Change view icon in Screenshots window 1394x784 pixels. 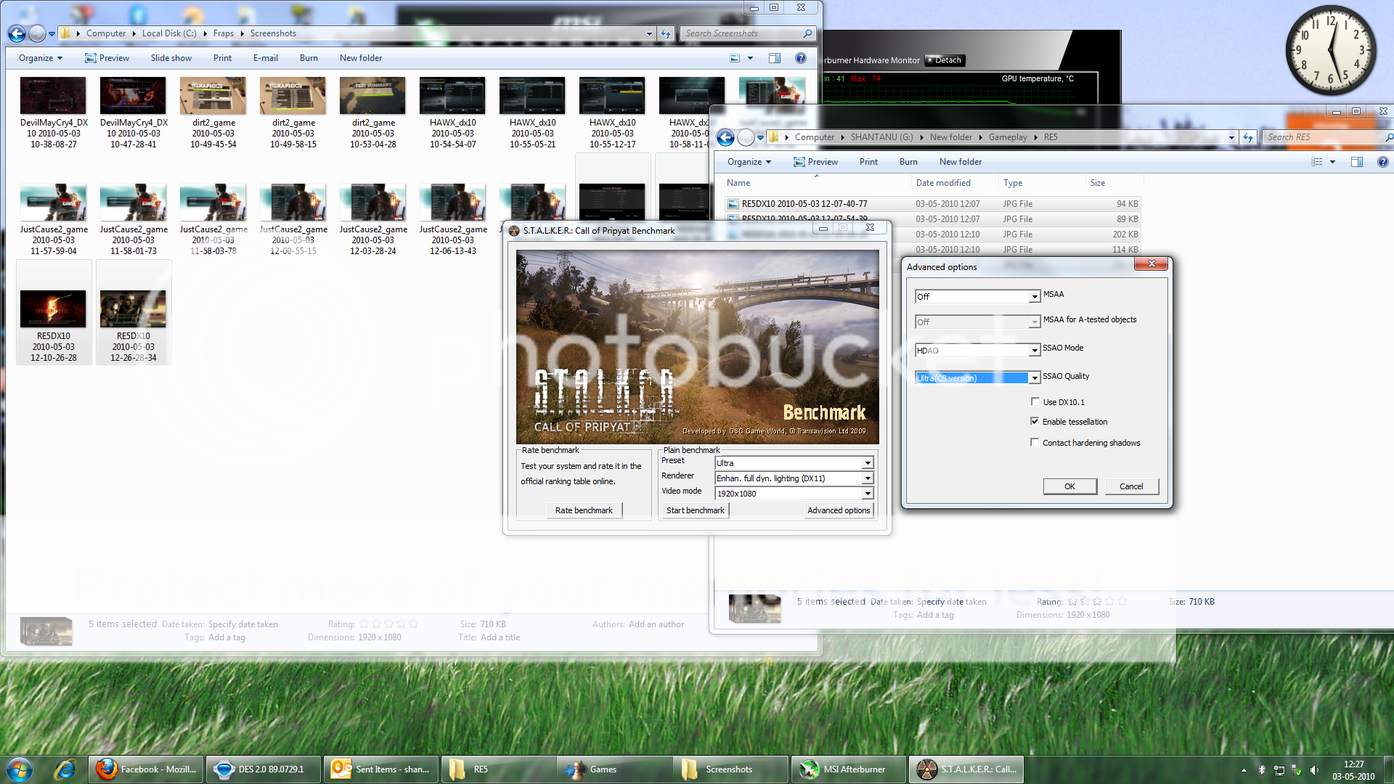[x=736, y=58]
